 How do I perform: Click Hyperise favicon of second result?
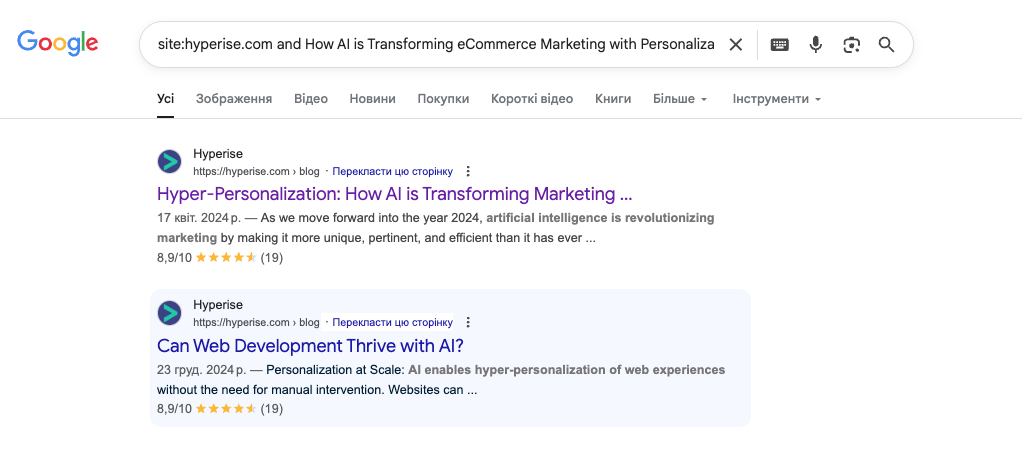[x=170, y=313]
